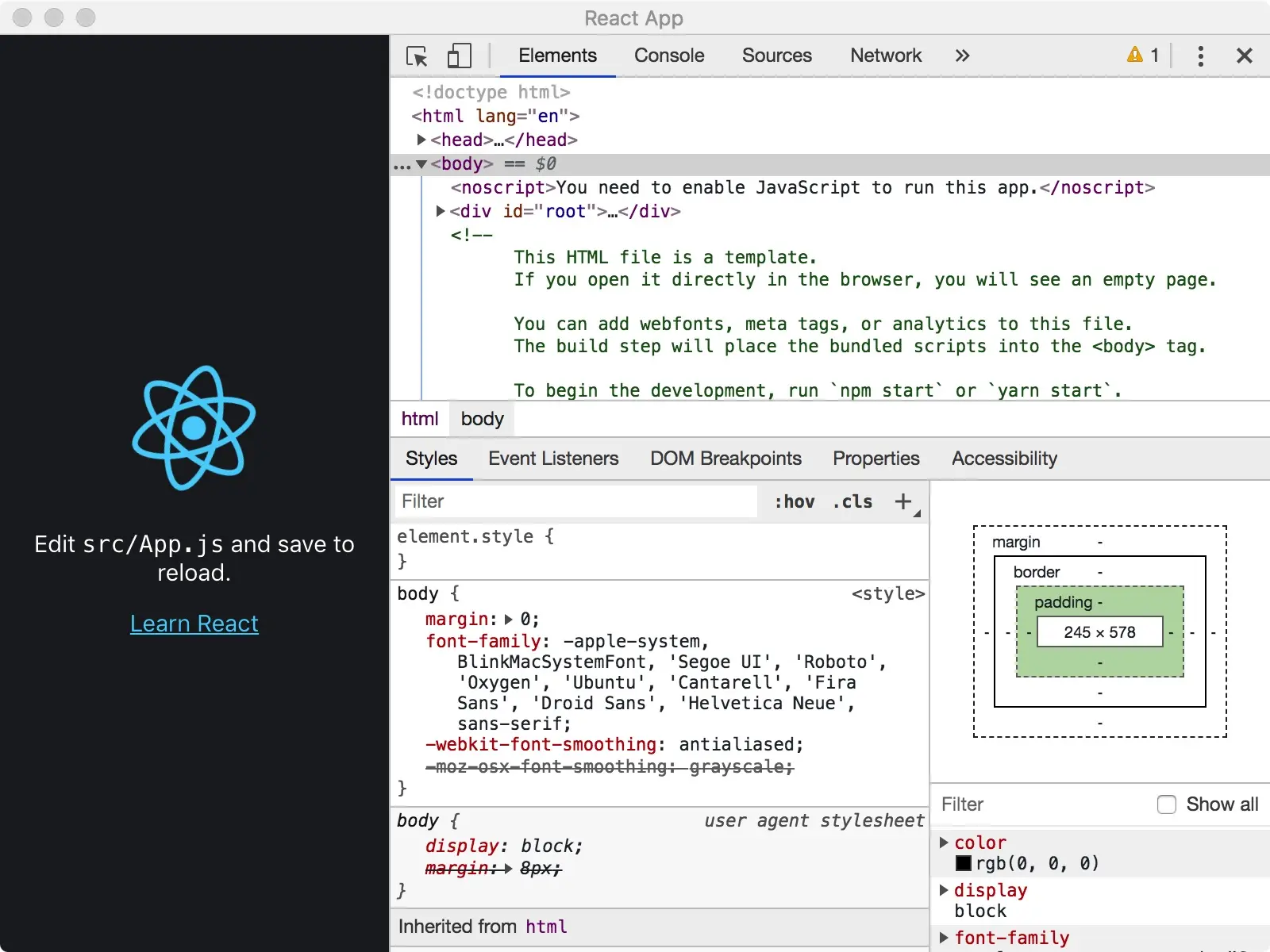This screenshot has height=952, width=1270.
Task: Open the warnings count indicator
Action: point(1143,55)
